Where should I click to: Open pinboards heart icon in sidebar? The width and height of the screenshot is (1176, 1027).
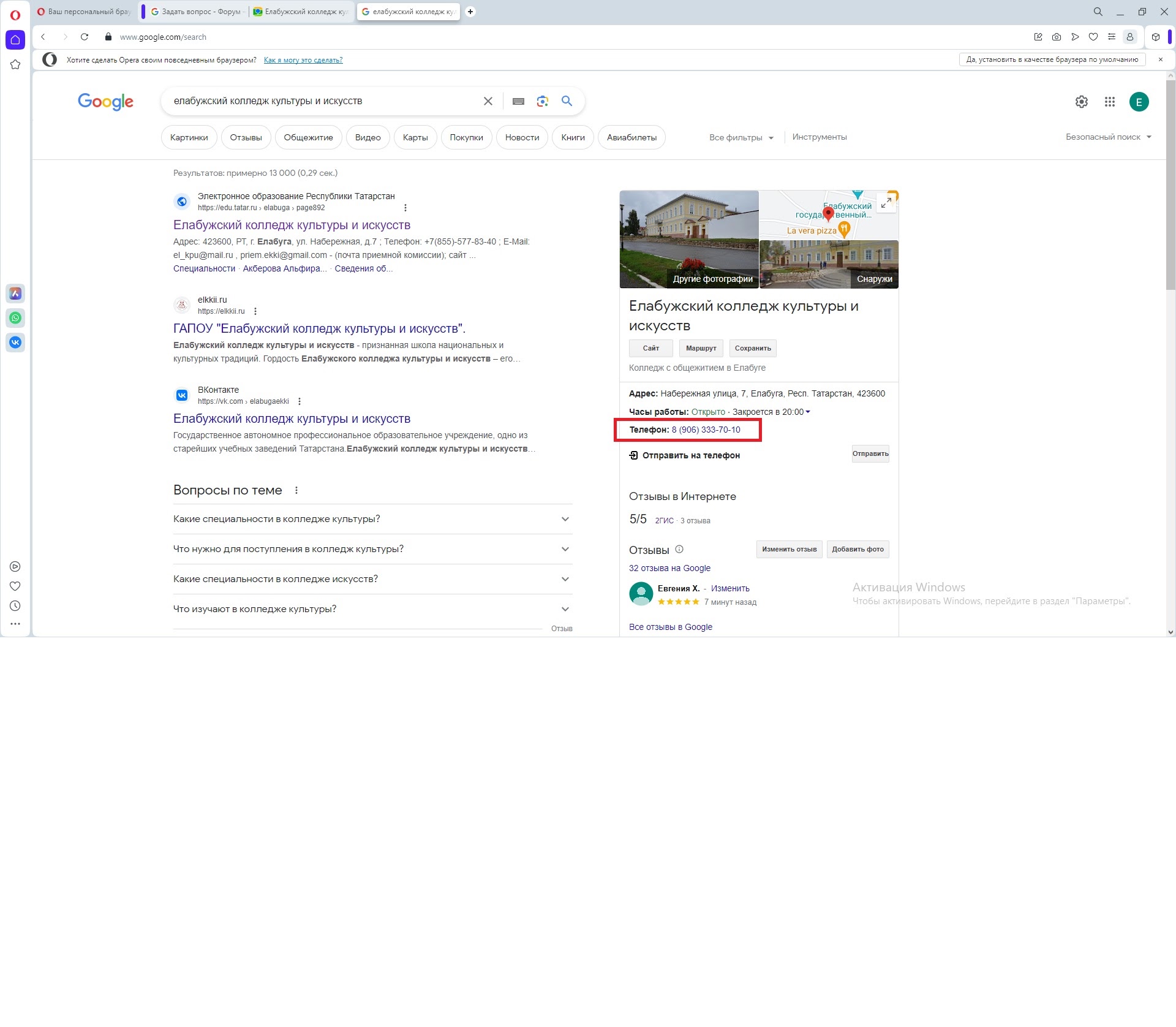pyautogui.click(x=15, y=586)
